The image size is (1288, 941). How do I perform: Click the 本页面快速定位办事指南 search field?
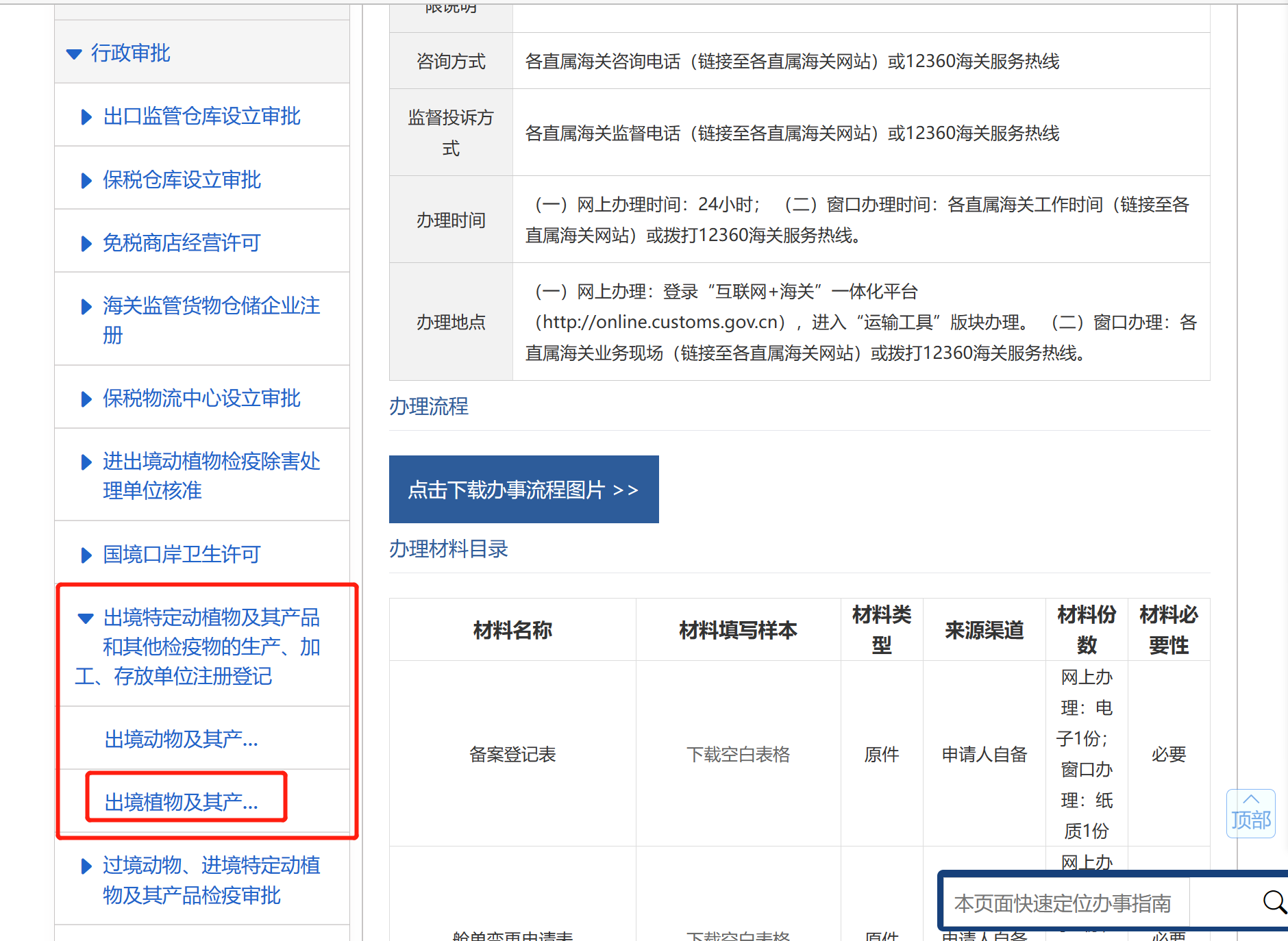click(x=1065, y=903)
